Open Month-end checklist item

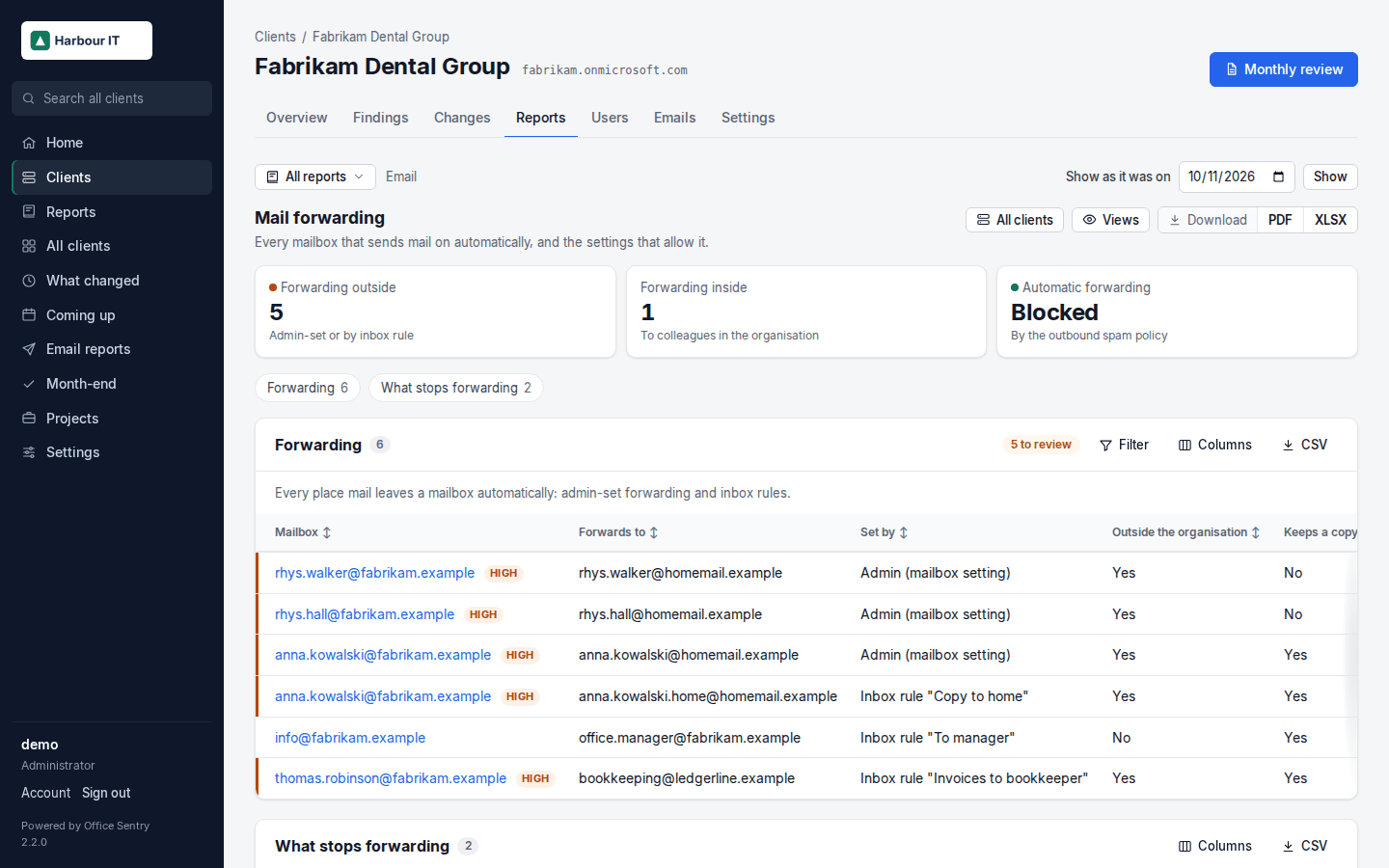112,384
